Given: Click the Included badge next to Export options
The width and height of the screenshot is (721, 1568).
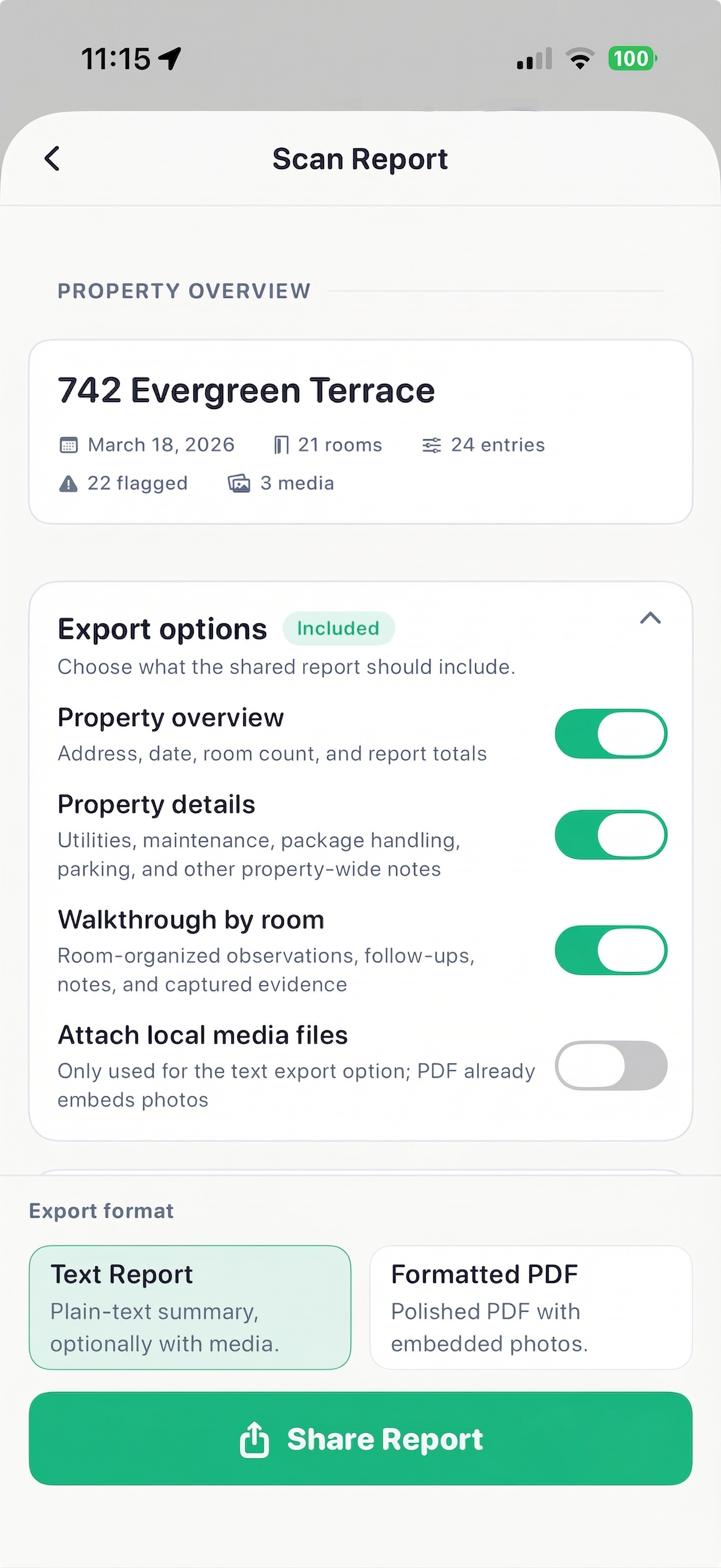Looking at the screenshot, I should pos(339,628).
